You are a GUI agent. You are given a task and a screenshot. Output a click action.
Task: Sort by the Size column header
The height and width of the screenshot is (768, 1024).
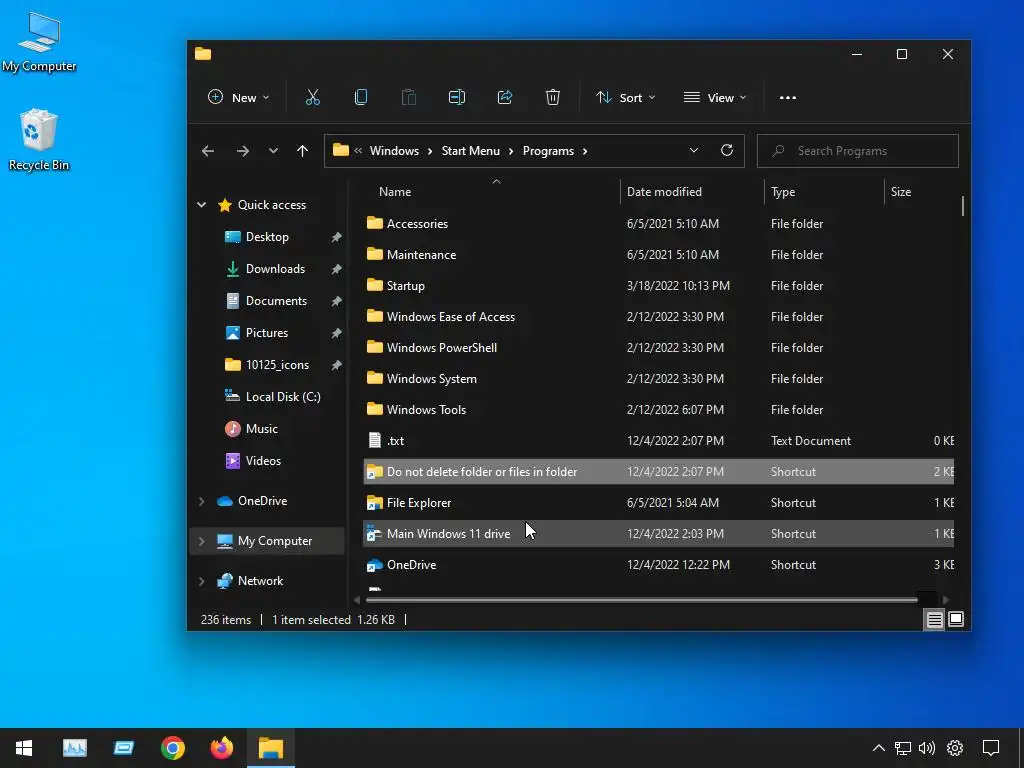(x=920, y=192)
